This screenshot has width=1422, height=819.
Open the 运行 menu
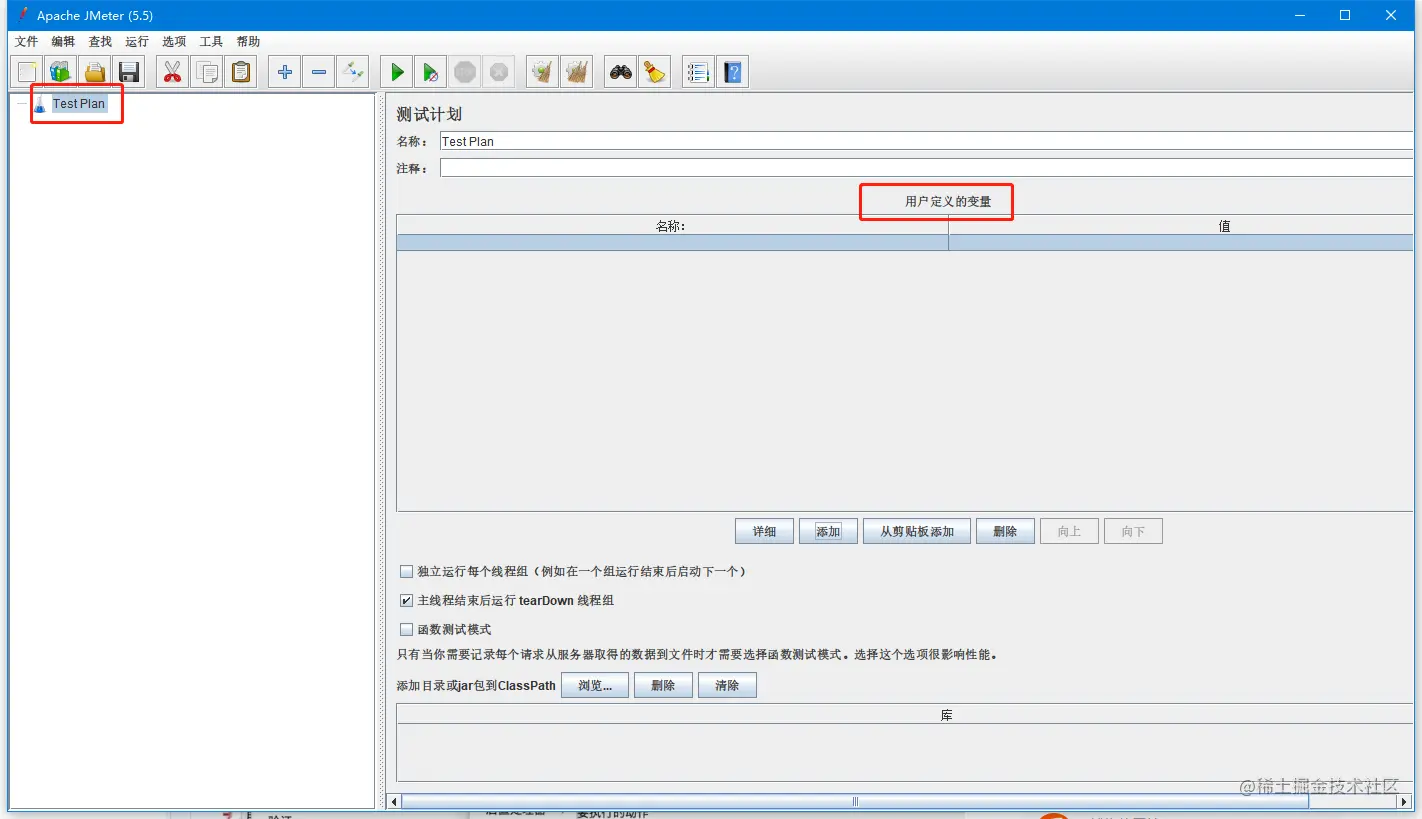coord(137,42)
